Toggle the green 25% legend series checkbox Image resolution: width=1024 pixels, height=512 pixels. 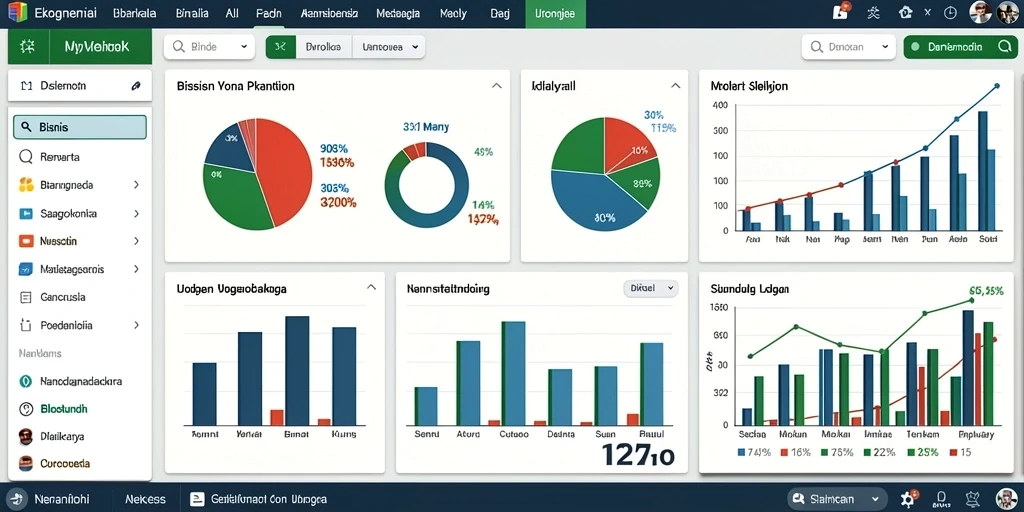tap(908, 452)
